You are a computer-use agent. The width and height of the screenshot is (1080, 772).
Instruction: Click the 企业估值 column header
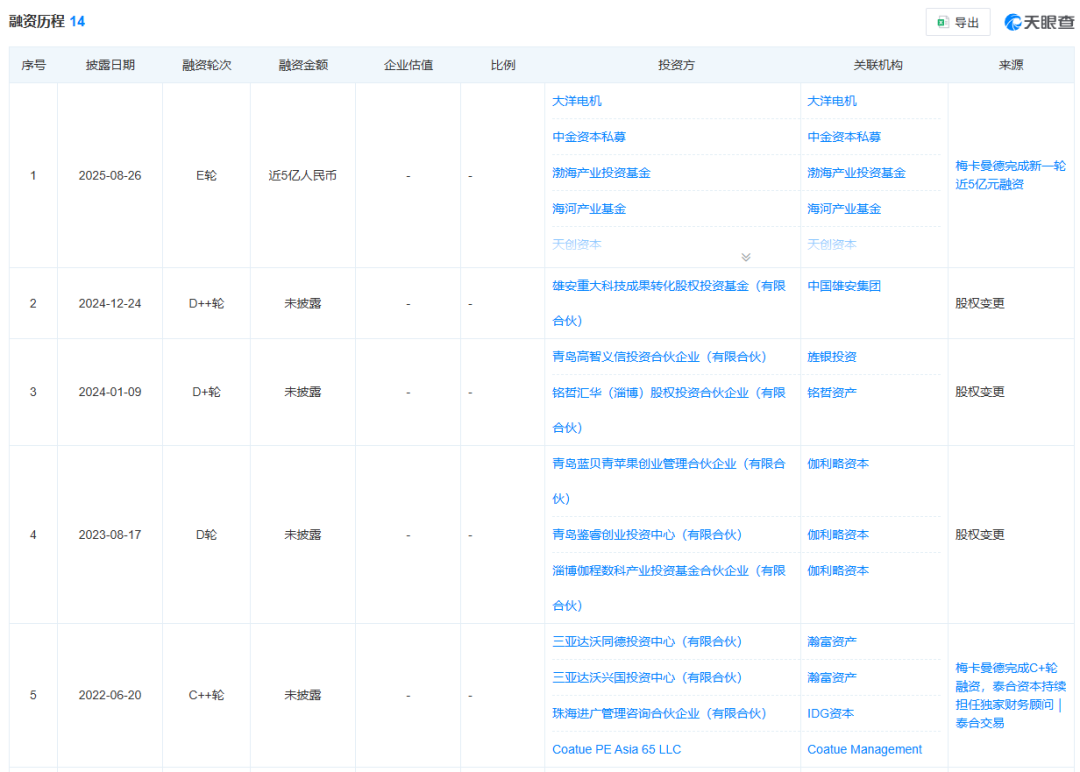[x=408, y=65]
